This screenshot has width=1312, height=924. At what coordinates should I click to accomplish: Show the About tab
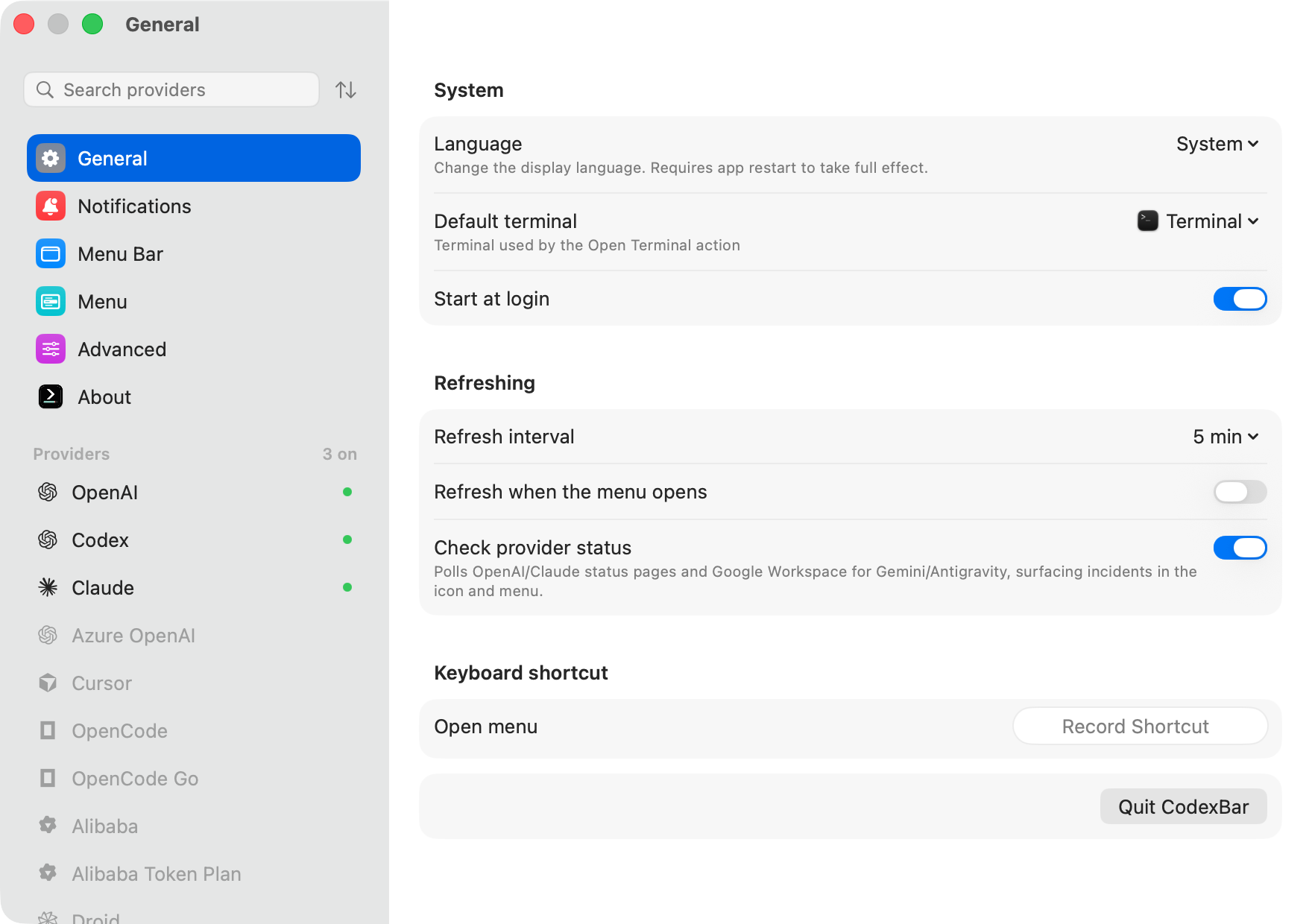point(194,396)
